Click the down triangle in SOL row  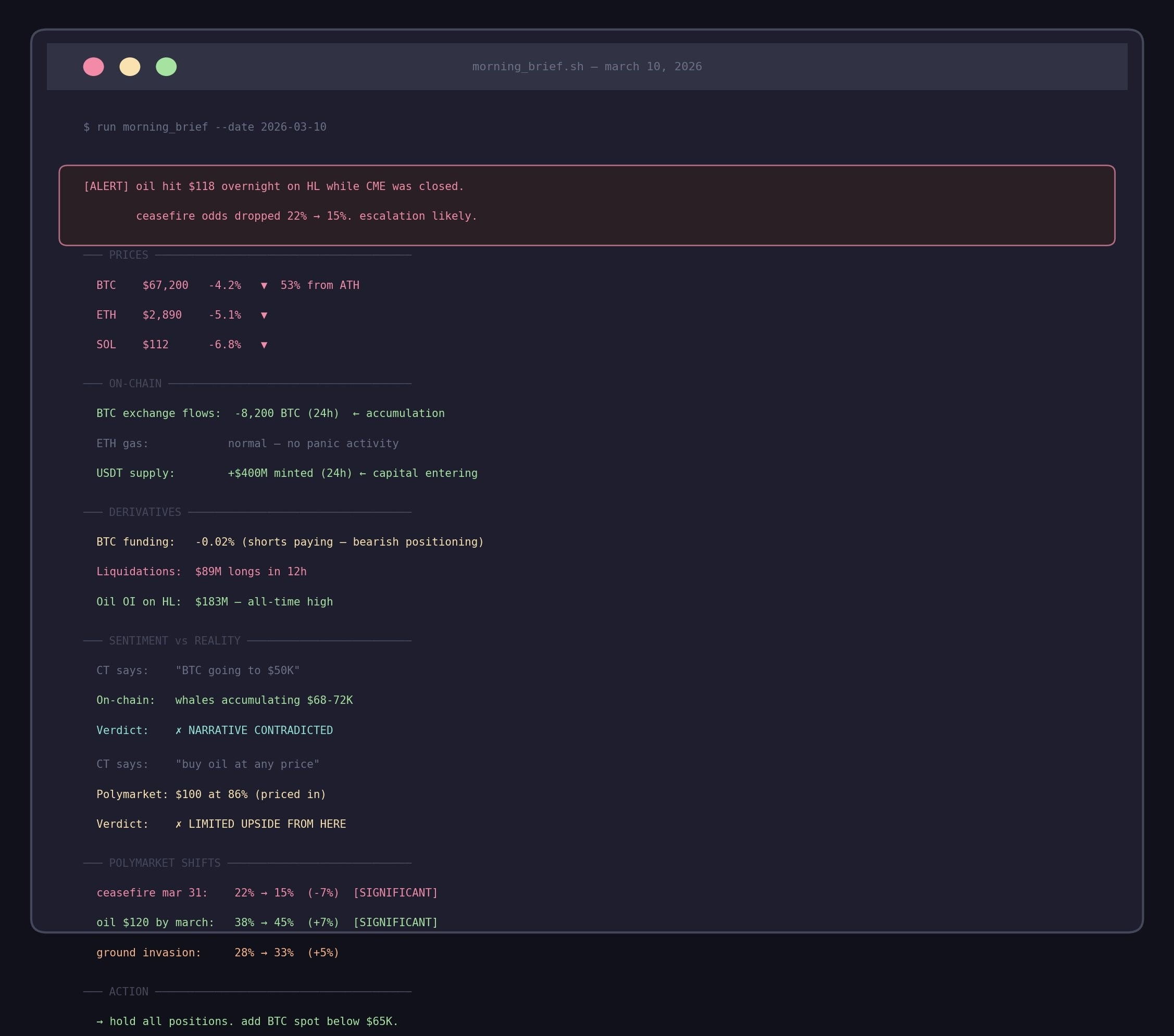(x=264, y=345)
